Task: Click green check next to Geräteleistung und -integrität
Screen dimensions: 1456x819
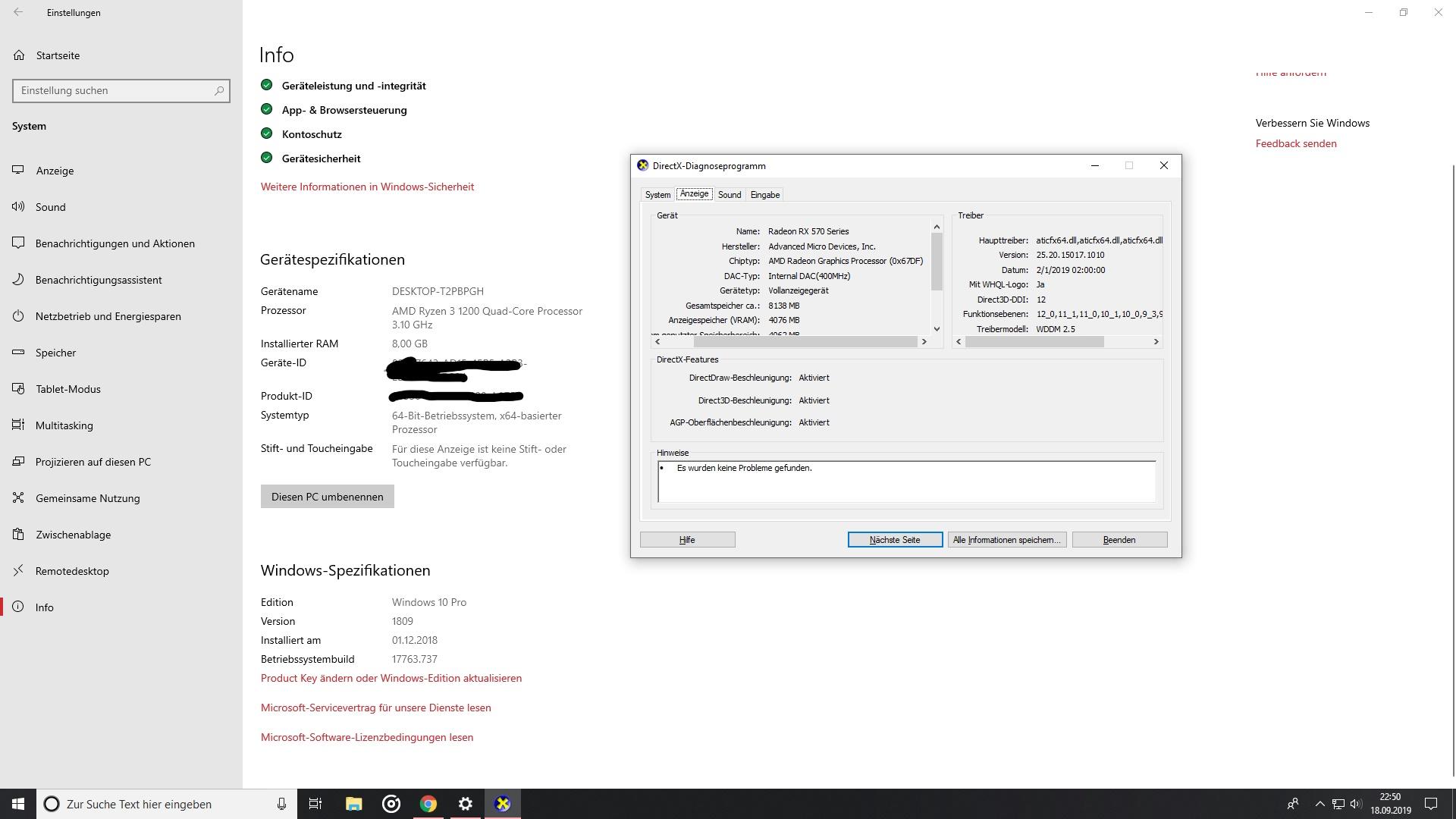Action: pos(266,85)
